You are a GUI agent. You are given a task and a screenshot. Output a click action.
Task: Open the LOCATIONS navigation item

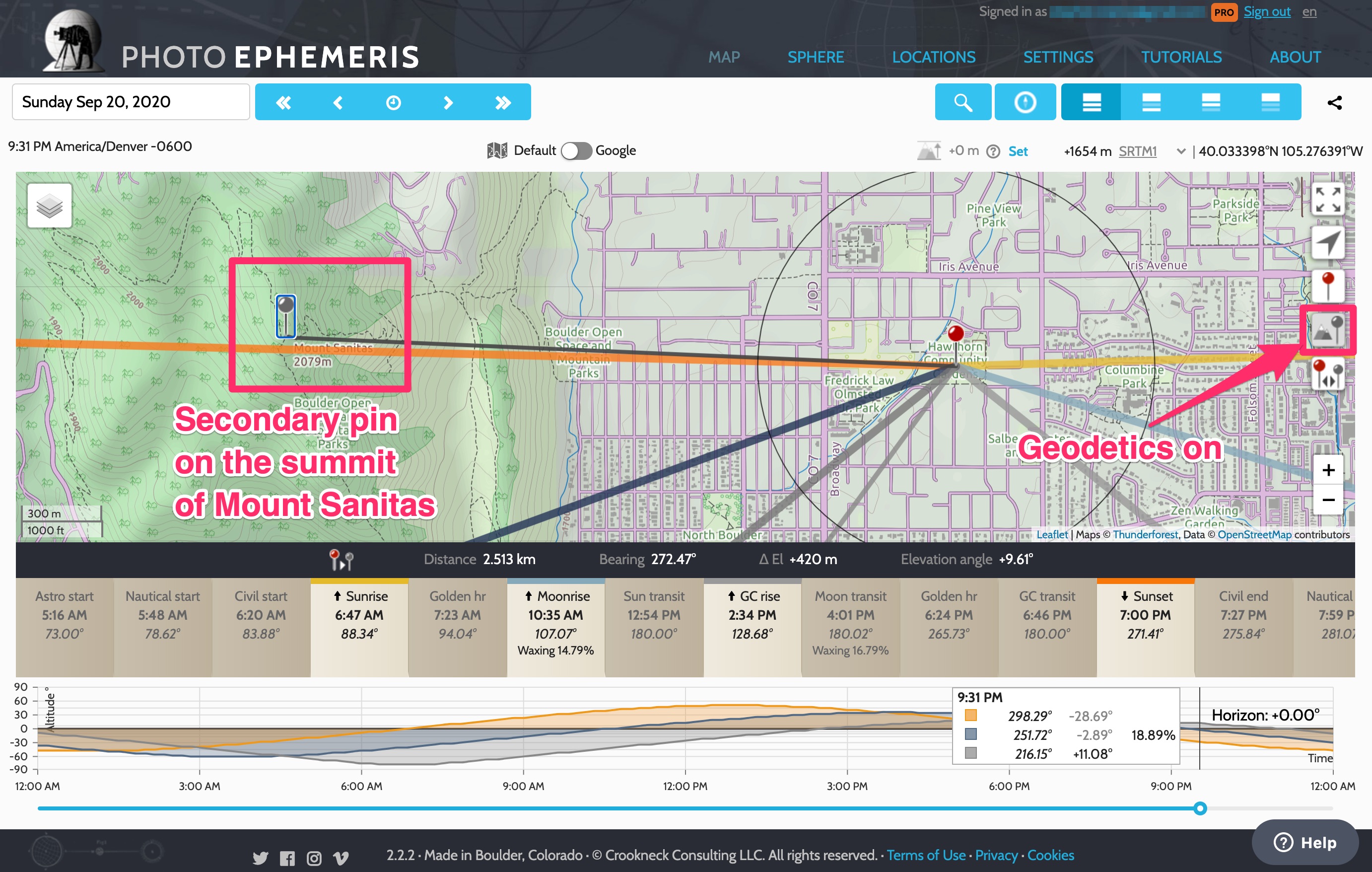coord(934,57)
